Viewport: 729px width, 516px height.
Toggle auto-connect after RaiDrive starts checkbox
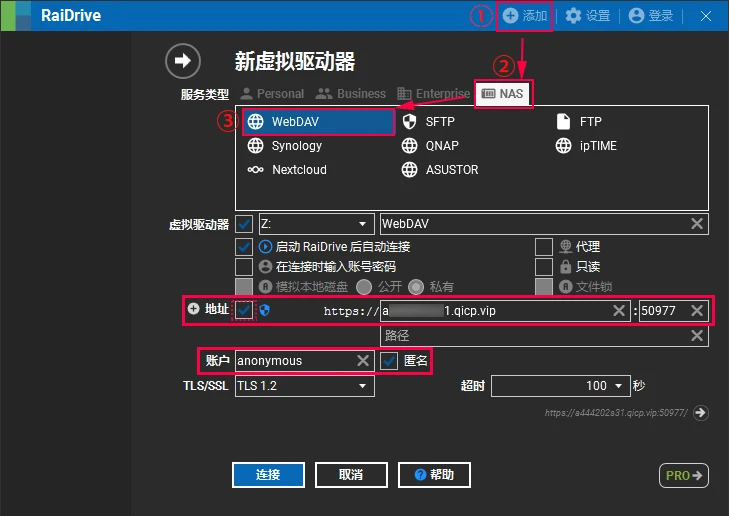[x=244, y=247]
